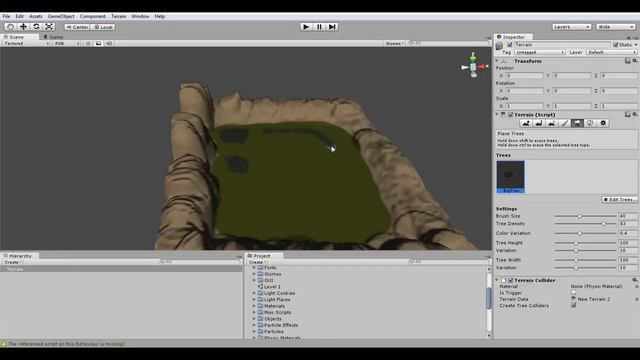
Task: Select the Place Trees terrain tool
Action: (x=577, y=123)
